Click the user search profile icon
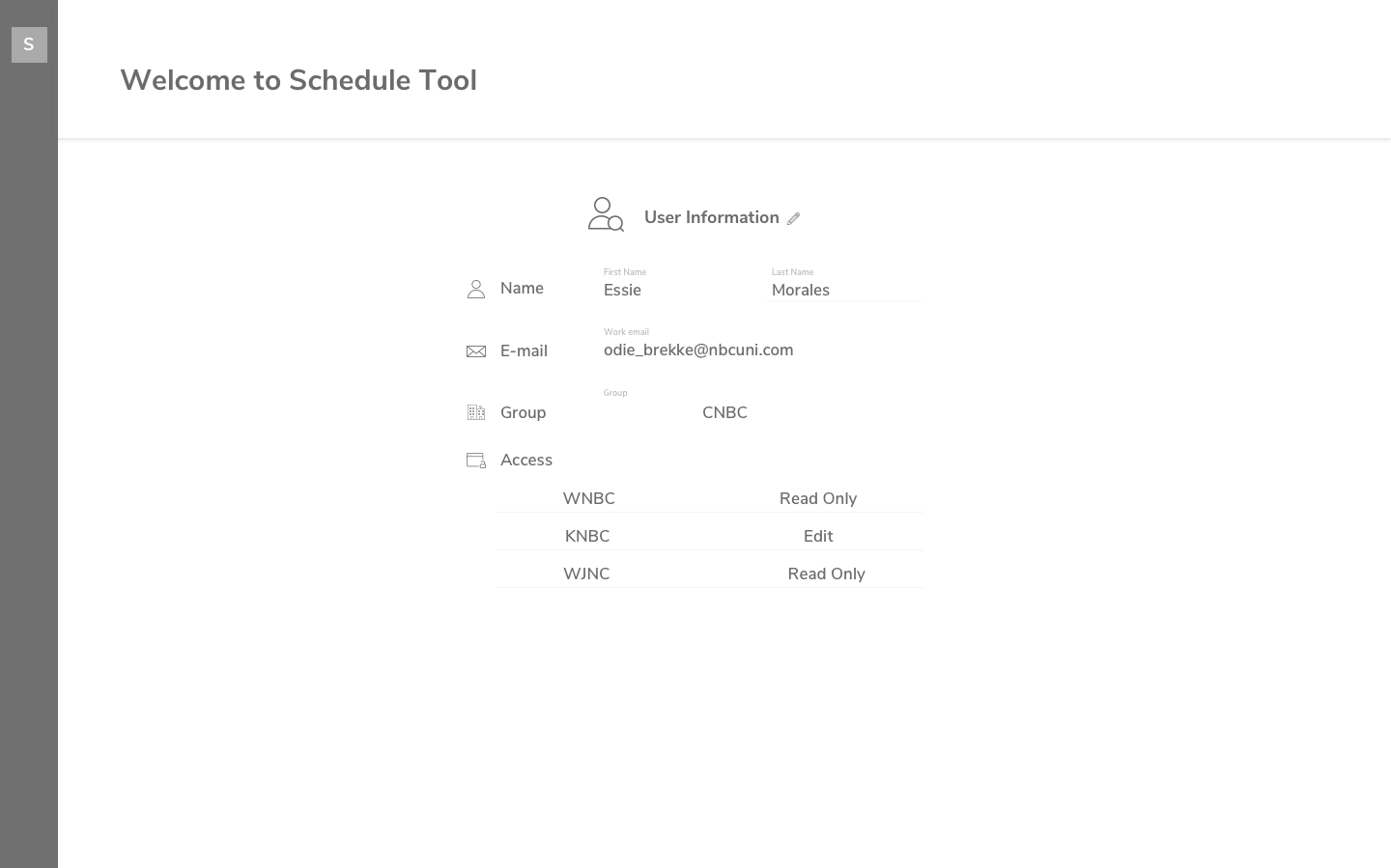 click(606, 214)
